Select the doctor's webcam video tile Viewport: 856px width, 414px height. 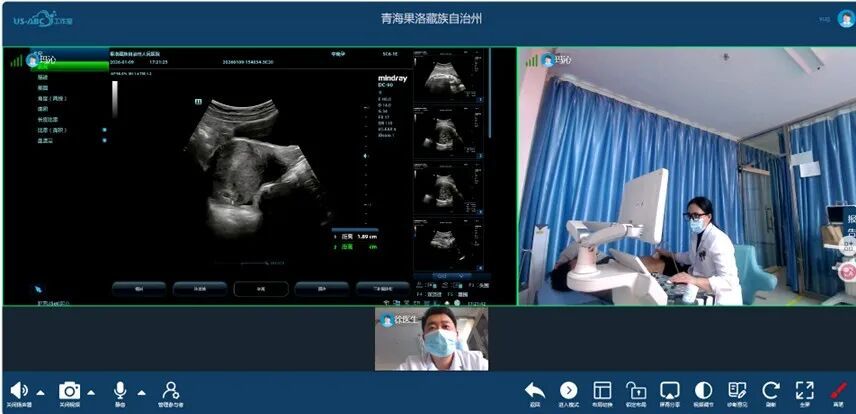click(x=431, y=339)
